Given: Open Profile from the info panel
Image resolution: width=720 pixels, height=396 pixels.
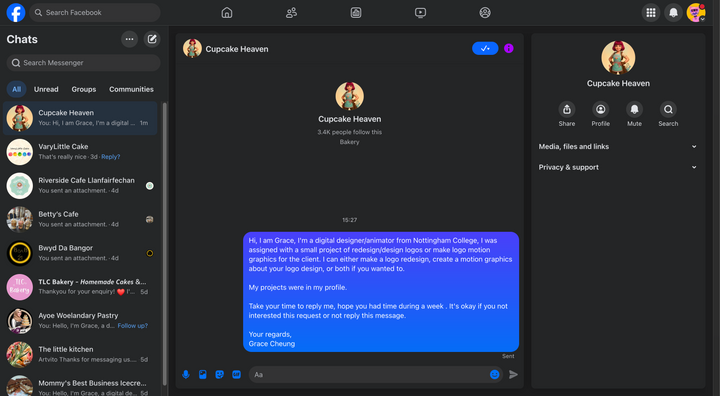Looking at the screenshot, I should pos(601,109).
